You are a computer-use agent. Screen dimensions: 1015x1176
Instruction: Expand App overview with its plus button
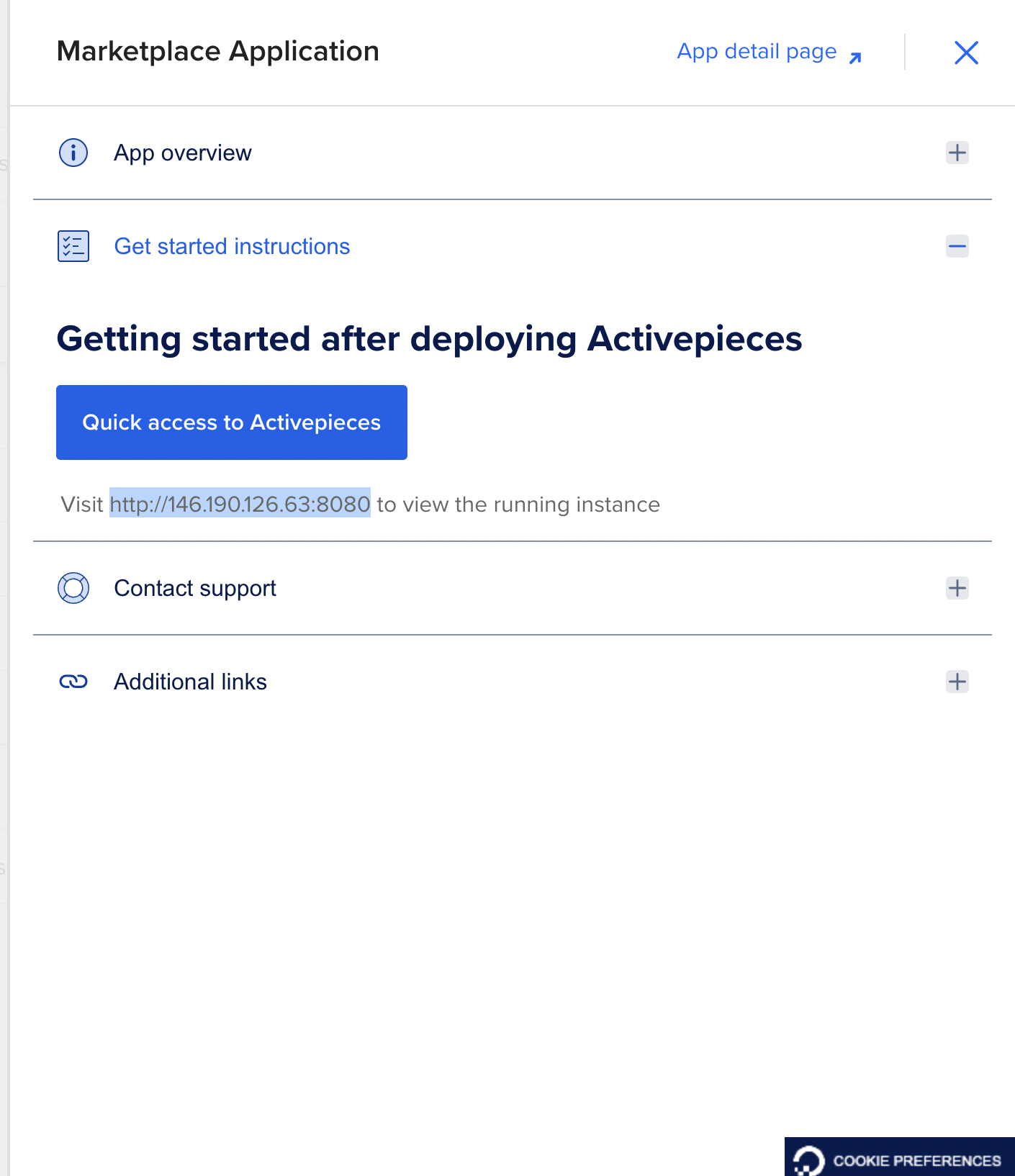tap(957, 153)
